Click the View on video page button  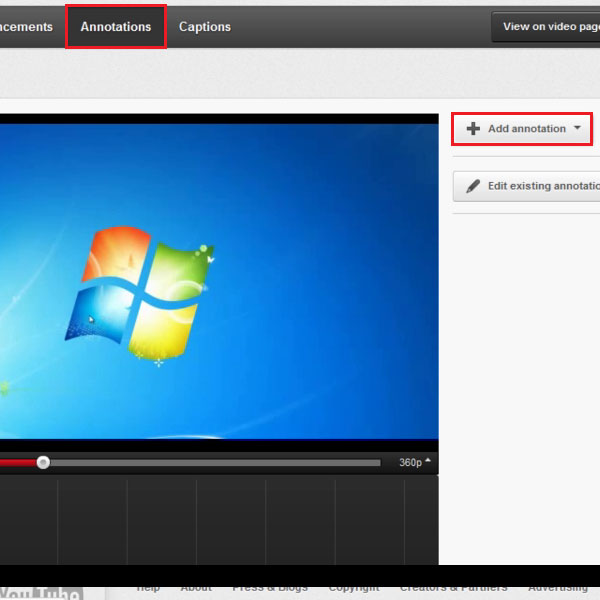click(x=546, y=27)
